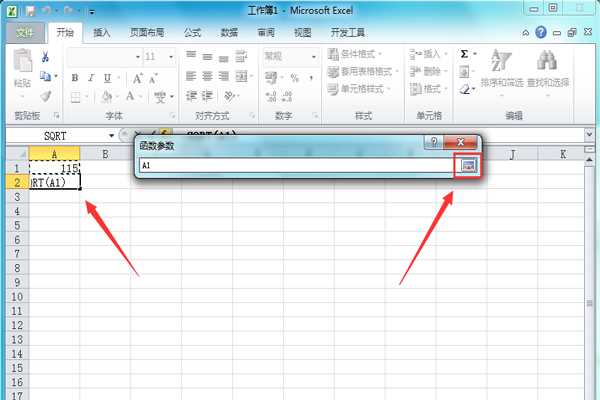Screen dimensions: 600x400
Task: Align text to cell top
Action: 191,56
